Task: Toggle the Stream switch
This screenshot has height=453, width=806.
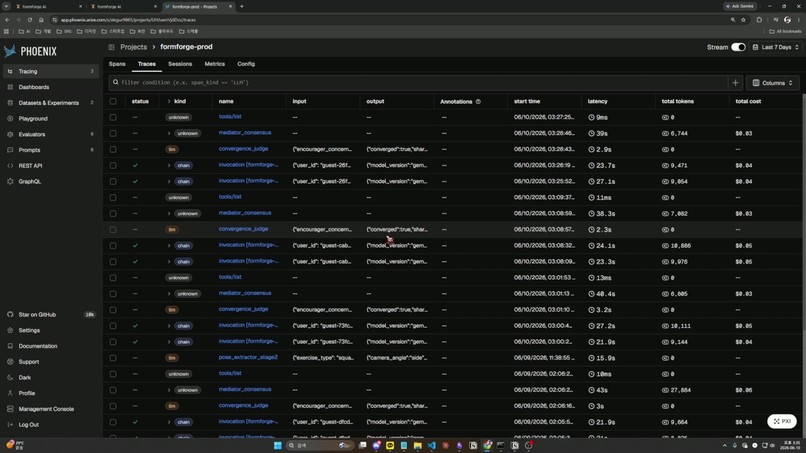Action: [x=738, y=47]
